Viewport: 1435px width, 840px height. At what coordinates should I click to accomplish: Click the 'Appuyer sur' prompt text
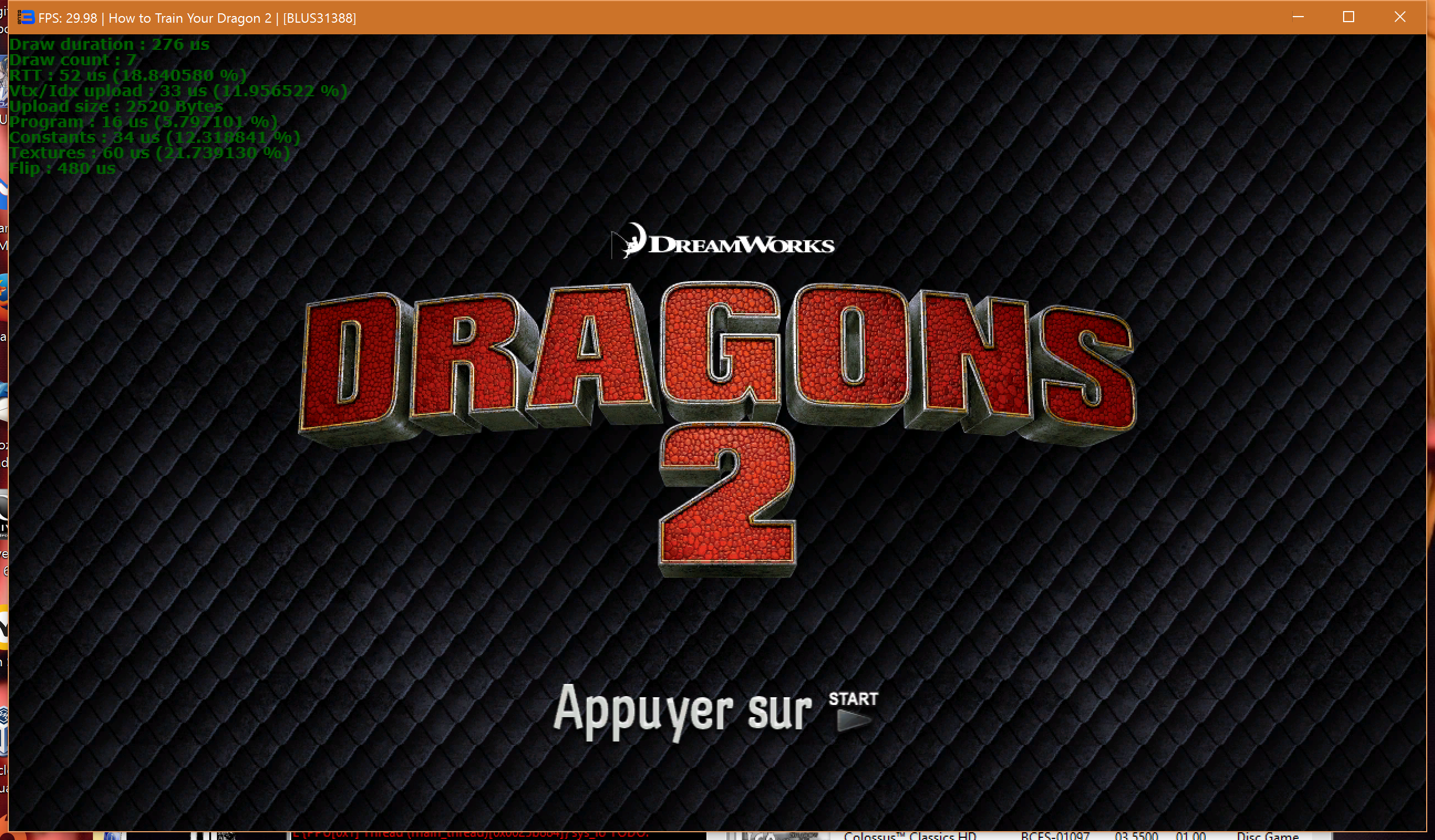point(682,711)
